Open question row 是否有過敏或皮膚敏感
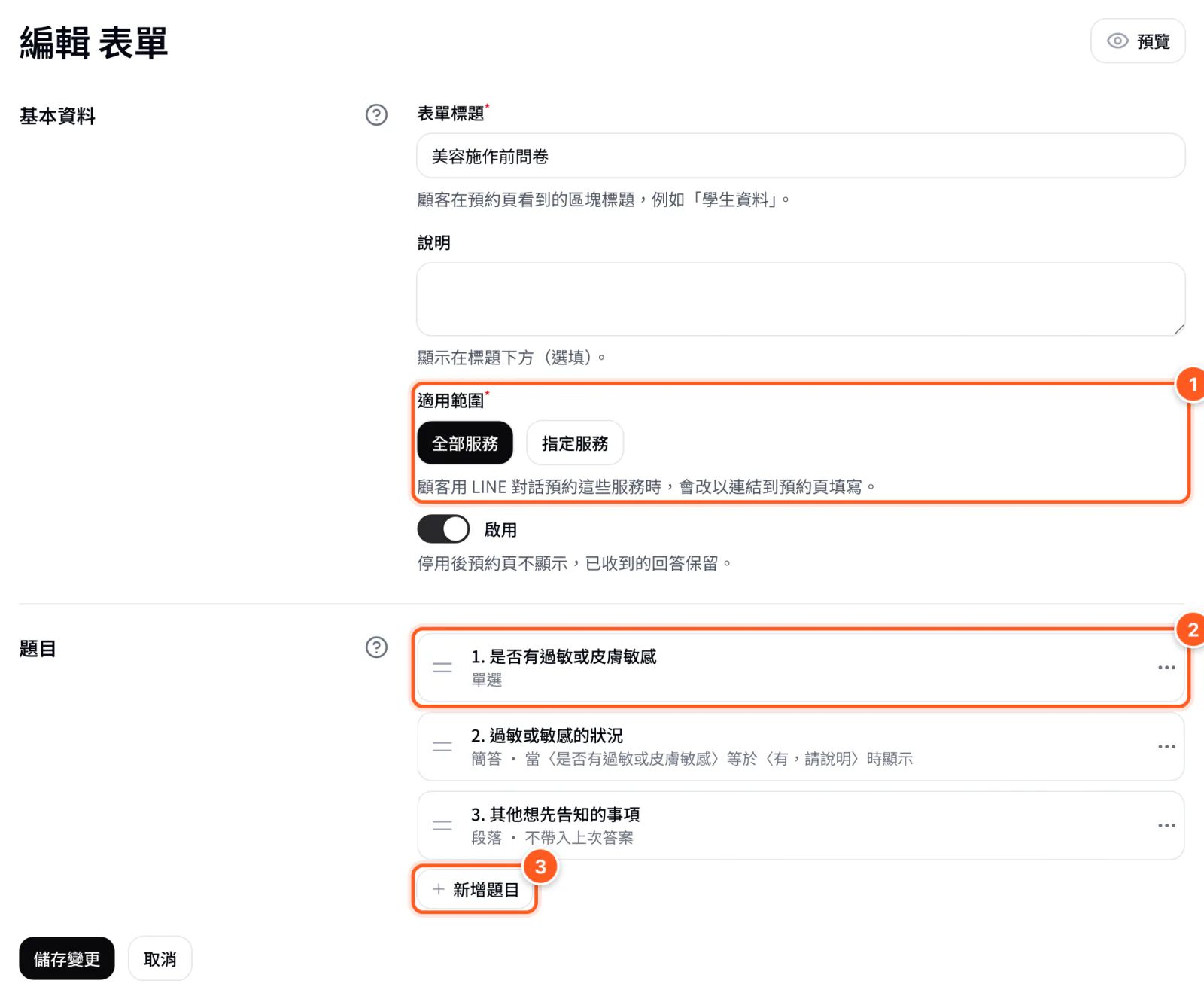The width and height of the screenshot is (1204, 999). (x=801, y=668)
